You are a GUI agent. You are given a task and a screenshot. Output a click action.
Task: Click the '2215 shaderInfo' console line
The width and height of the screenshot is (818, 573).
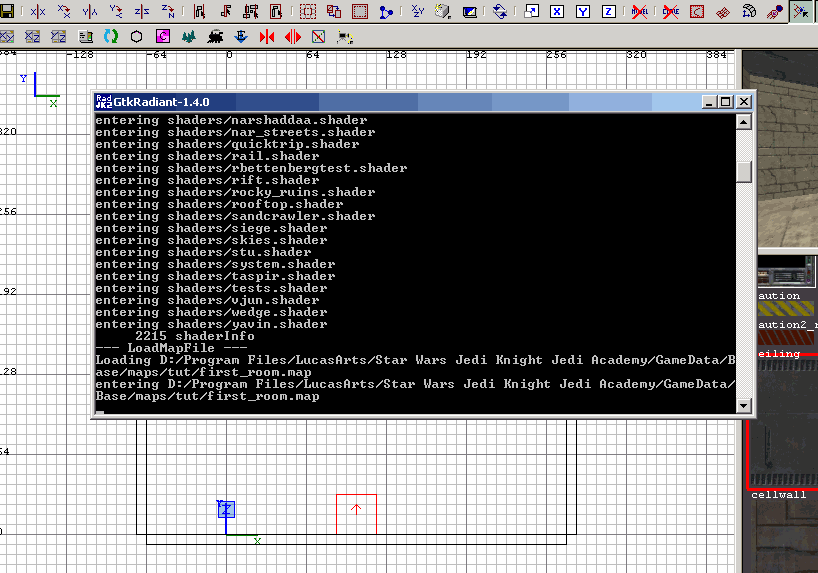195,336
